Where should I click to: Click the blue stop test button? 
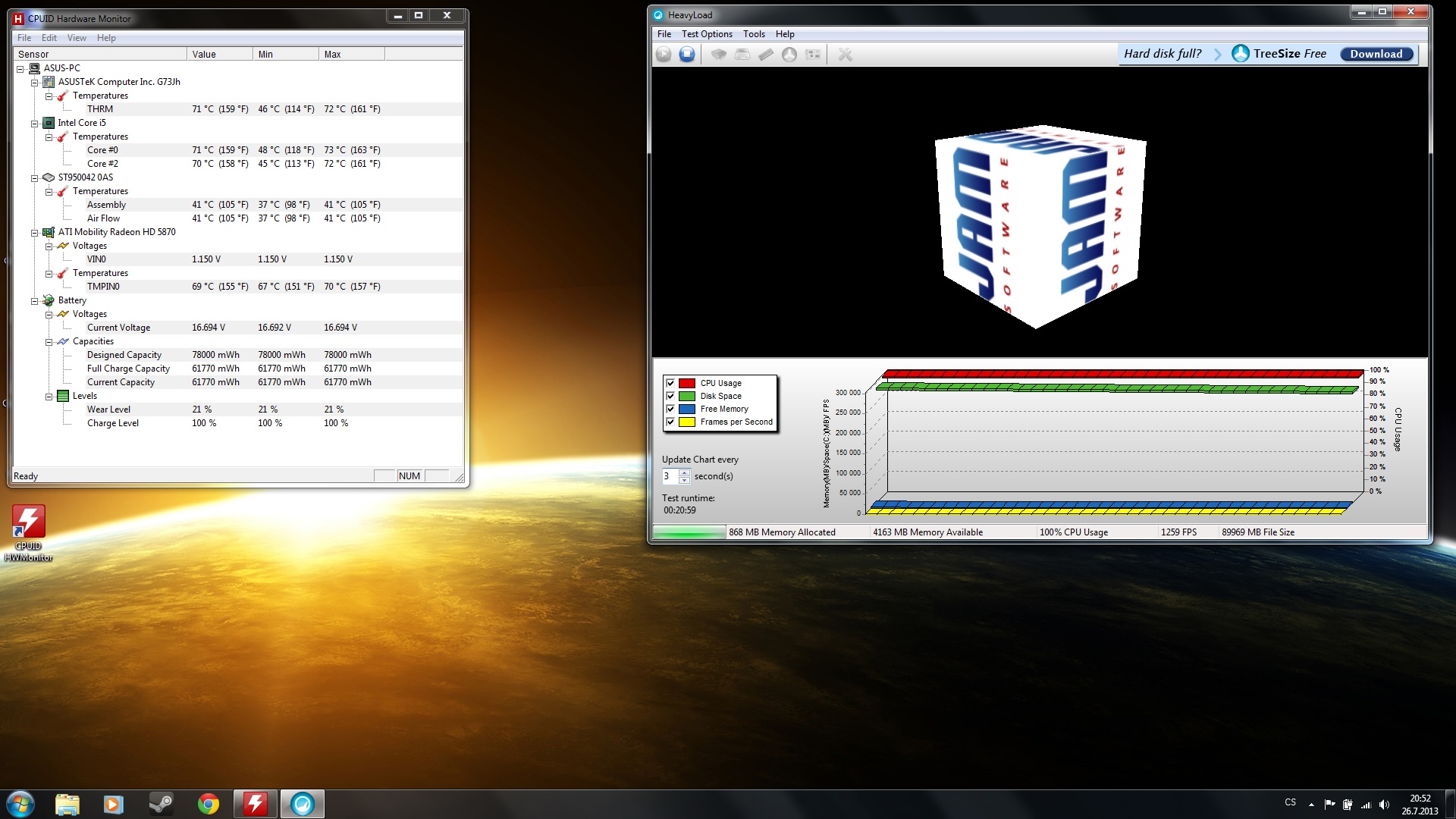(687, 55)
